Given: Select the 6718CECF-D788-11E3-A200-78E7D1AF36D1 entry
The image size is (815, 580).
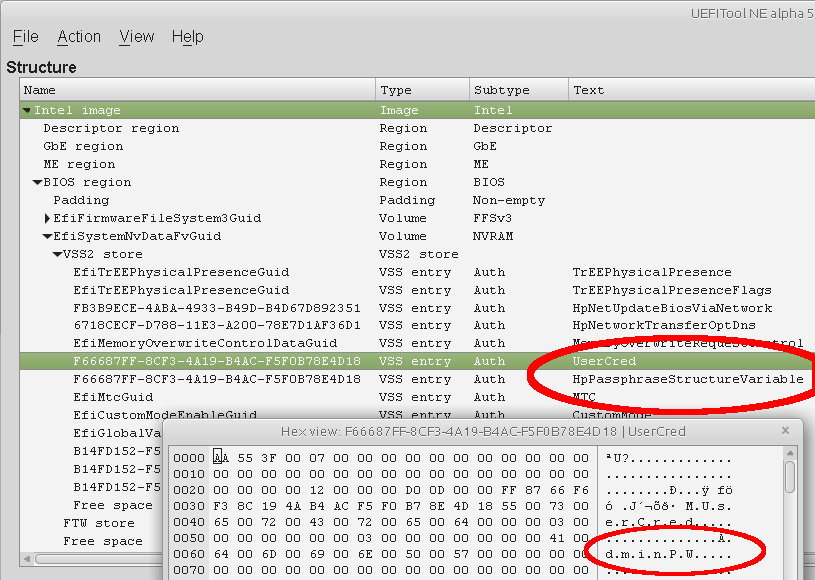Looking at the screenshot, I should point(217,325).
